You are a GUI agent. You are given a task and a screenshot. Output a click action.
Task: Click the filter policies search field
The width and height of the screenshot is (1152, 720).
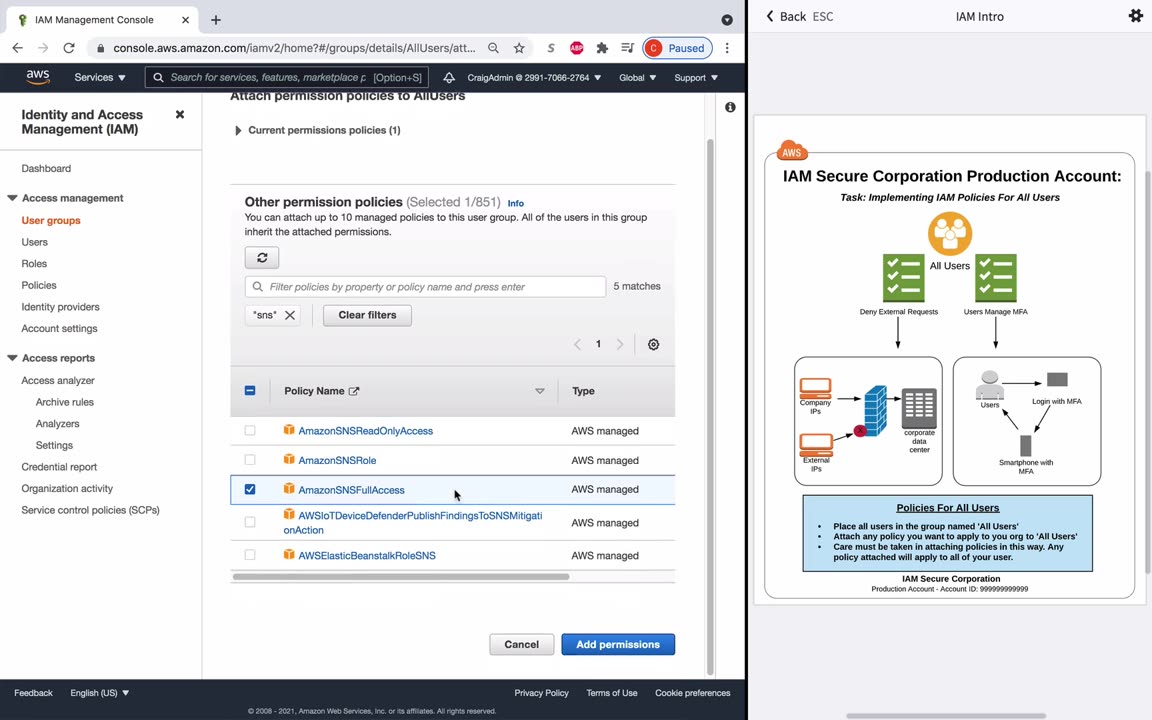tap(425, 287)
